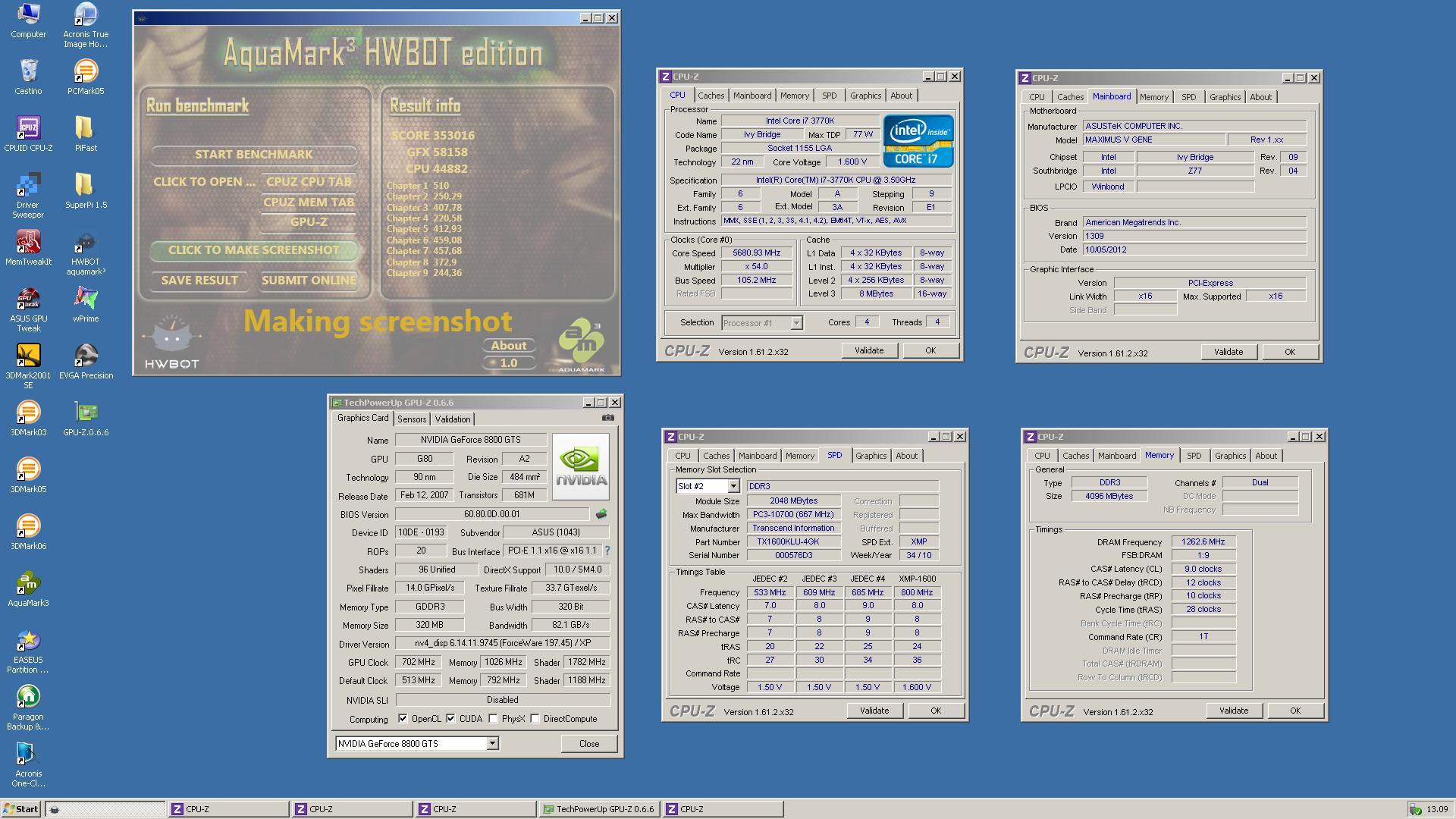
Task: Launch PCMark05 desktop shortcut
Action: tap(86, 77)
